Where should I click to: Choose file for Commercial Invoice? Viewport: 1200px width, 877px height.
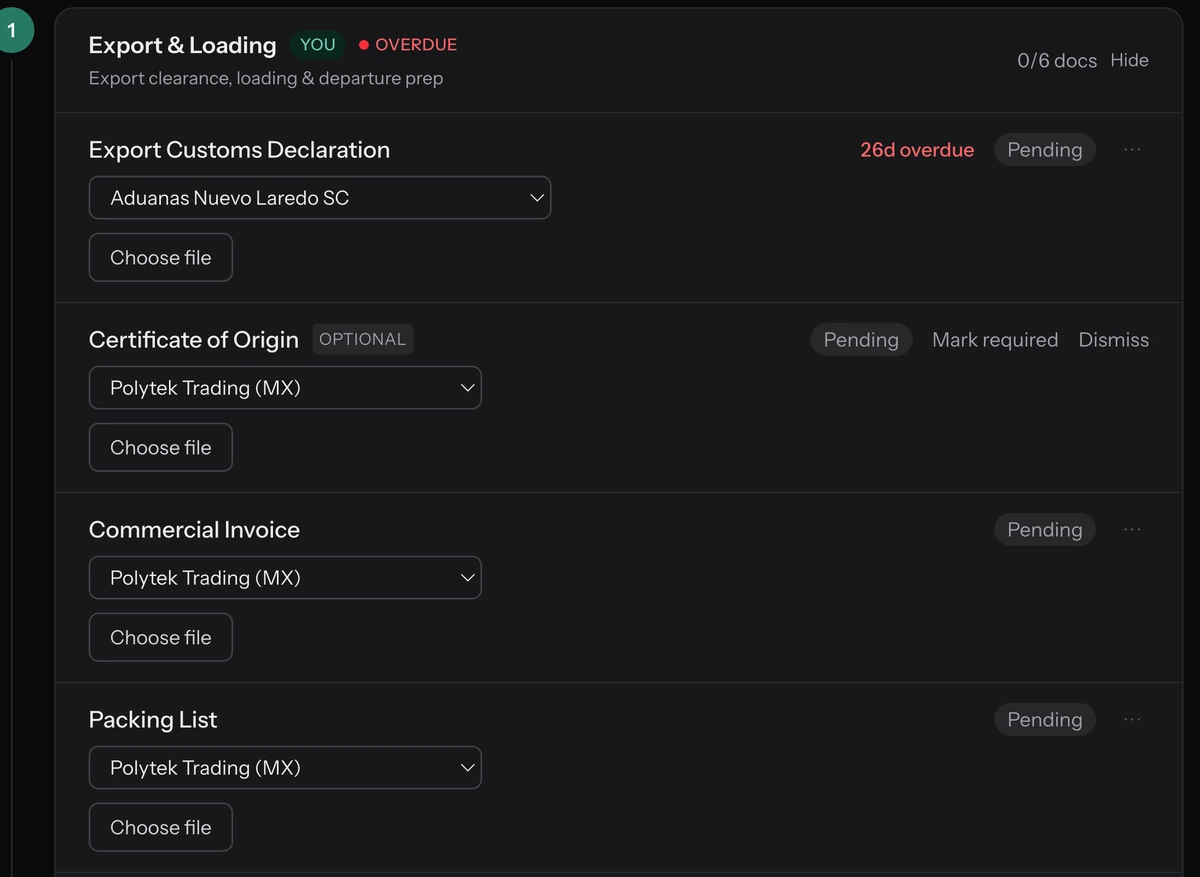click(161, 638)
